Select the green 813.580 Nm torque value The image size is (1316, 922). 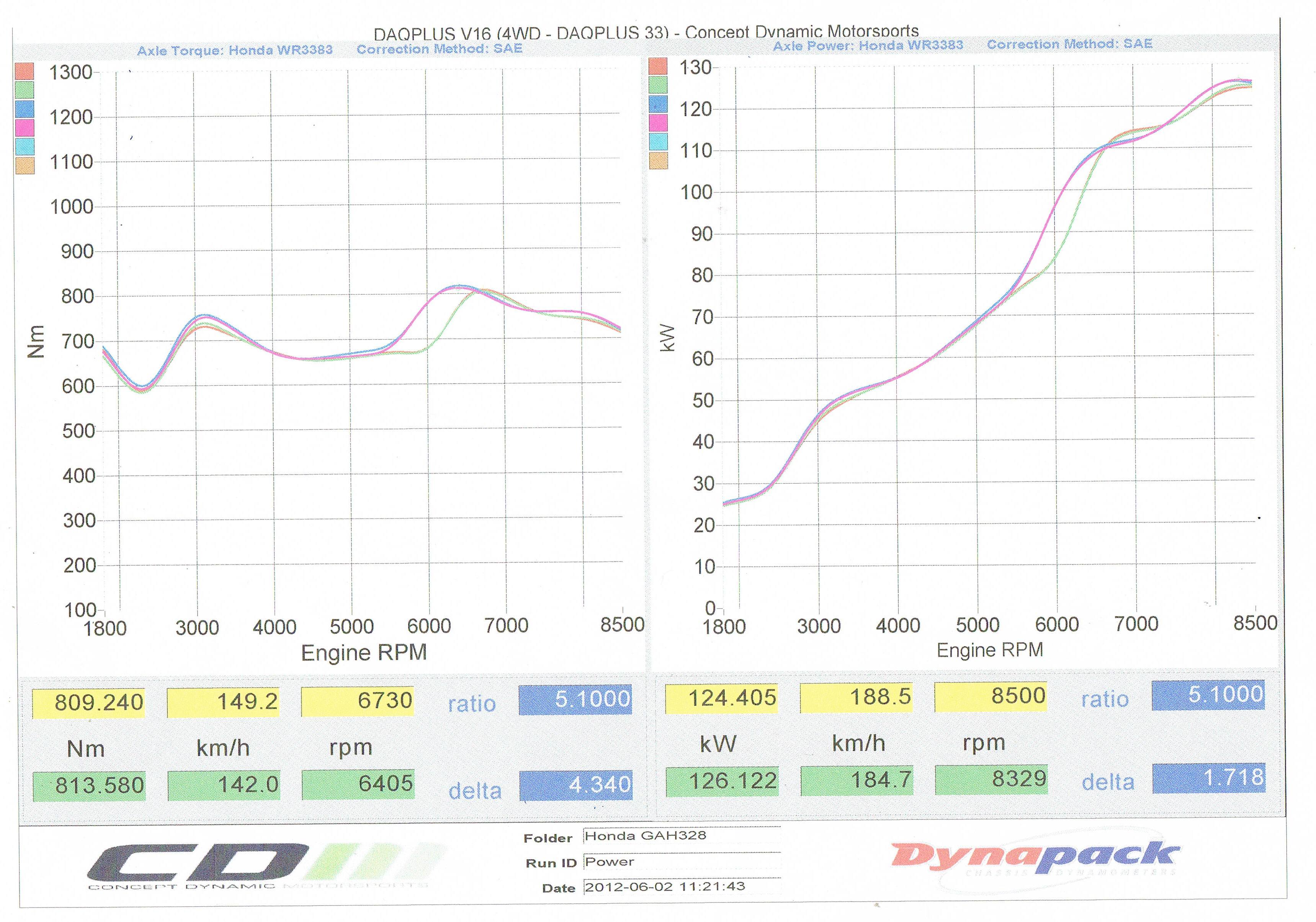tap(89, 786)
